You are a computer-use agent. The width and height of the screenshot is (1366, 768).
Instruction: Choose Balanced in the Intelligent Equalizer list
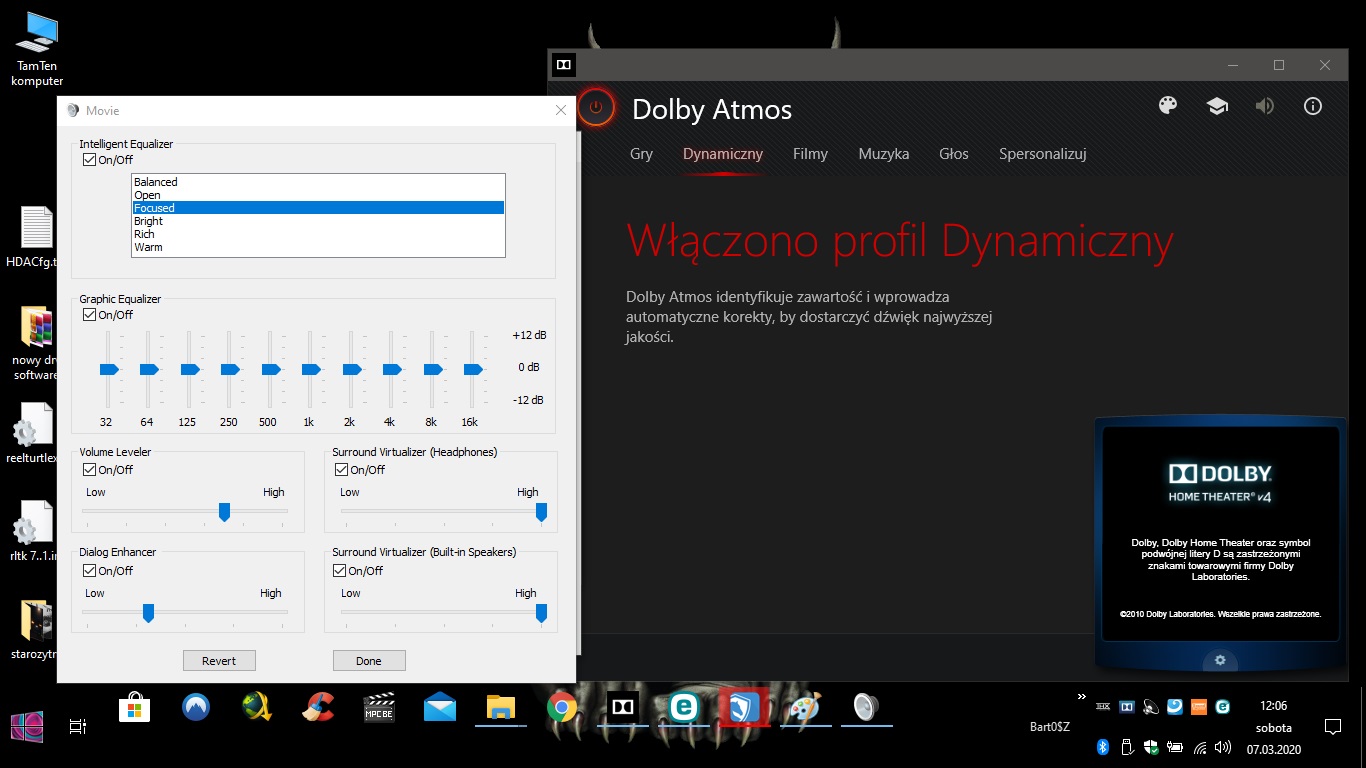tap(318, 182)
